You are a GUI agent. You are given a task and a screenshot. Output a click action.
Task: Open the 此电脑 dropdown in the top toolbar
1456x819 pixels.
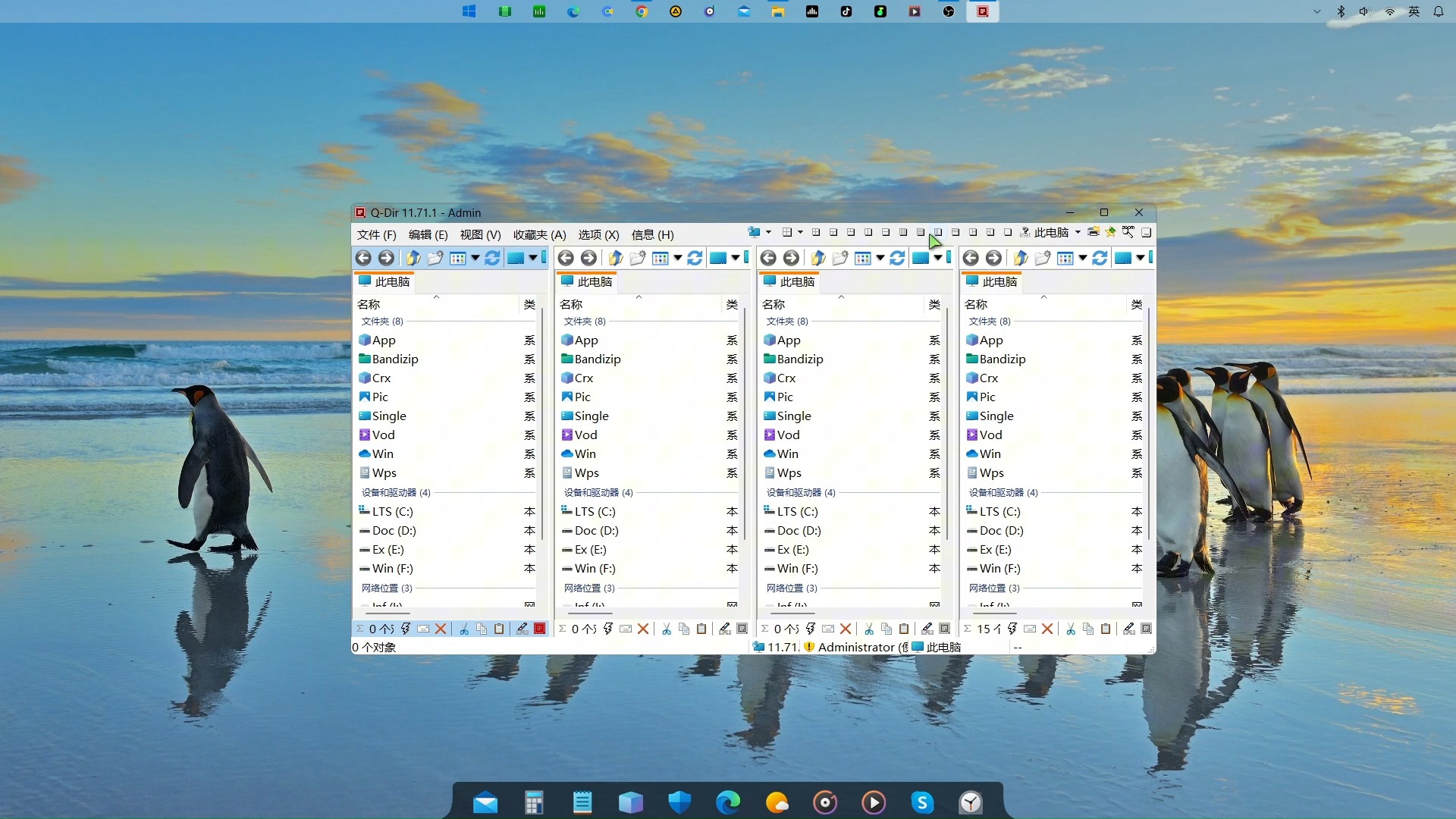pos(1078,232)
